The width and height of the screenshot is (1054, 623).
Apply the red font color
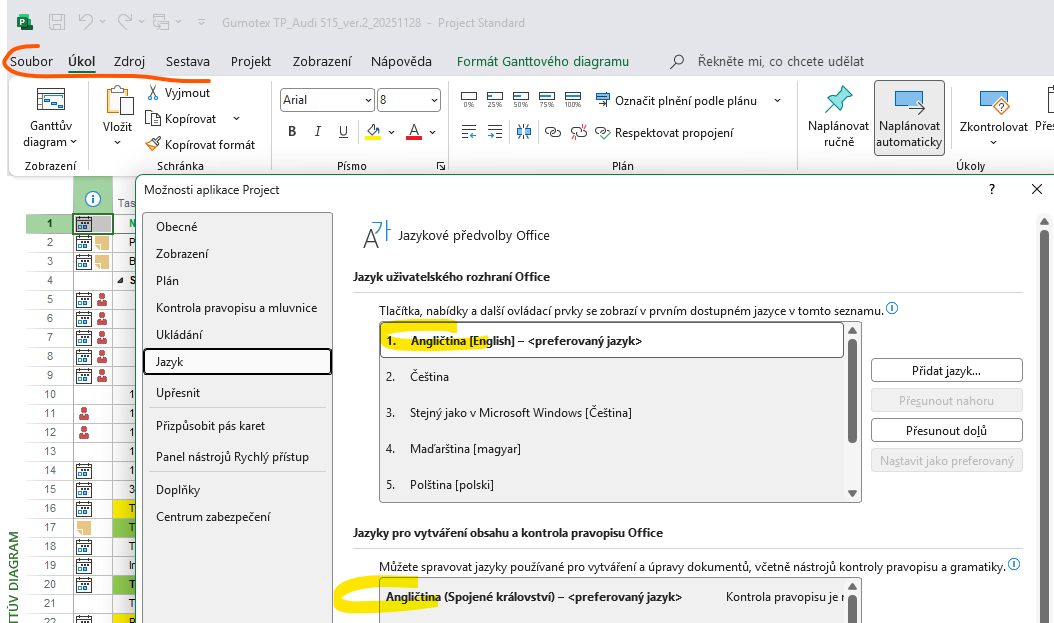tap(414, 132)
